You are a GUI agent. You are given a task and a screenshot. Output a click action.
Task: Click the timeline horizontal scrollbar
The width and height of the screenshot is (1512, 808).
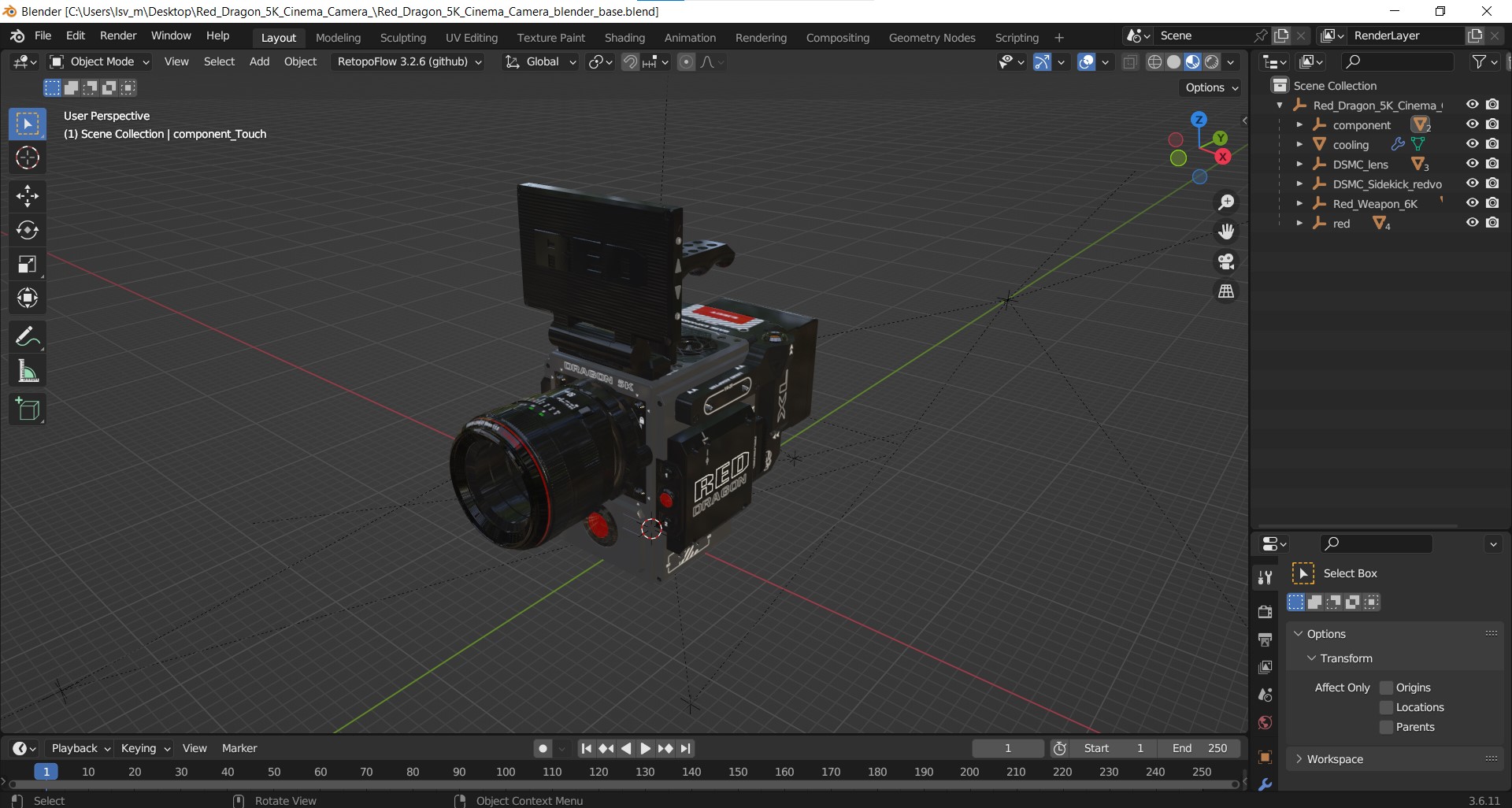pyautogui.click(x=622, y=784)
